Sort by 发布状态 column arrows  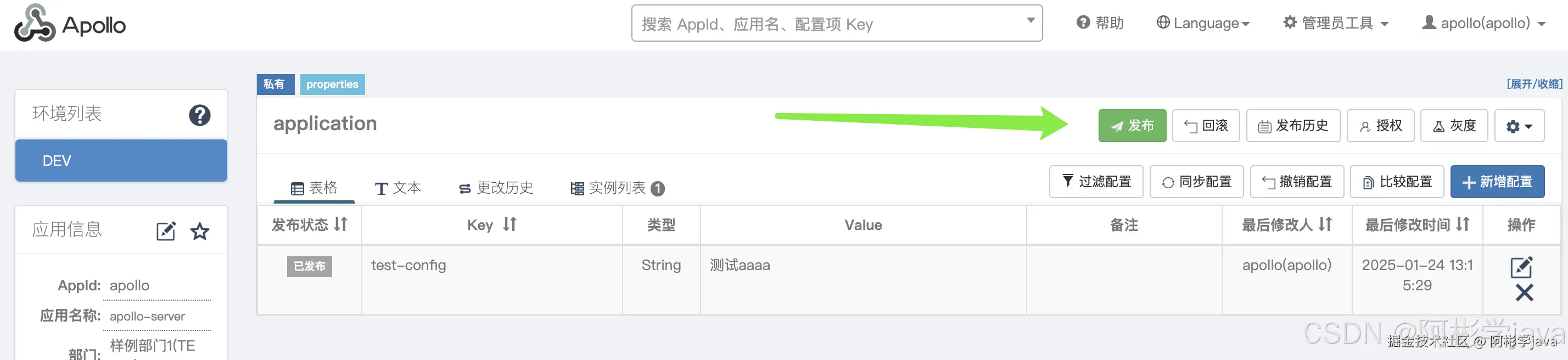340,224
